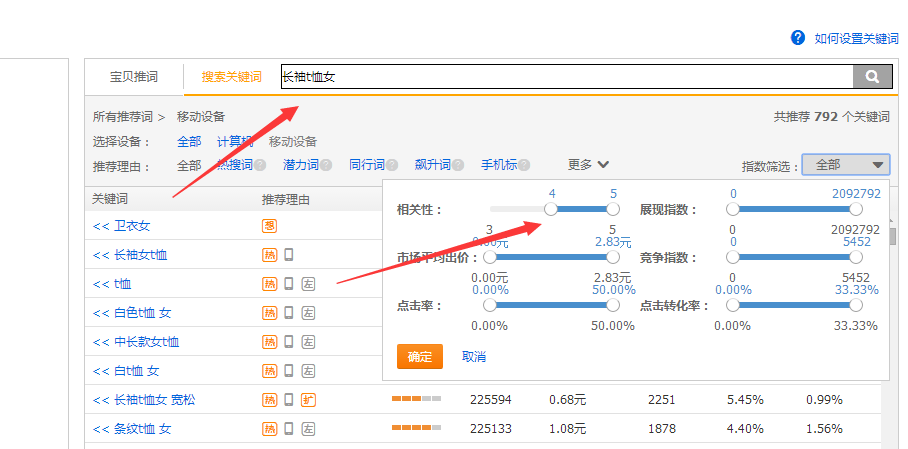Viewport: 908px width, 449px height.
Task: Click the search magnifier button
Action: coord(871,76)
